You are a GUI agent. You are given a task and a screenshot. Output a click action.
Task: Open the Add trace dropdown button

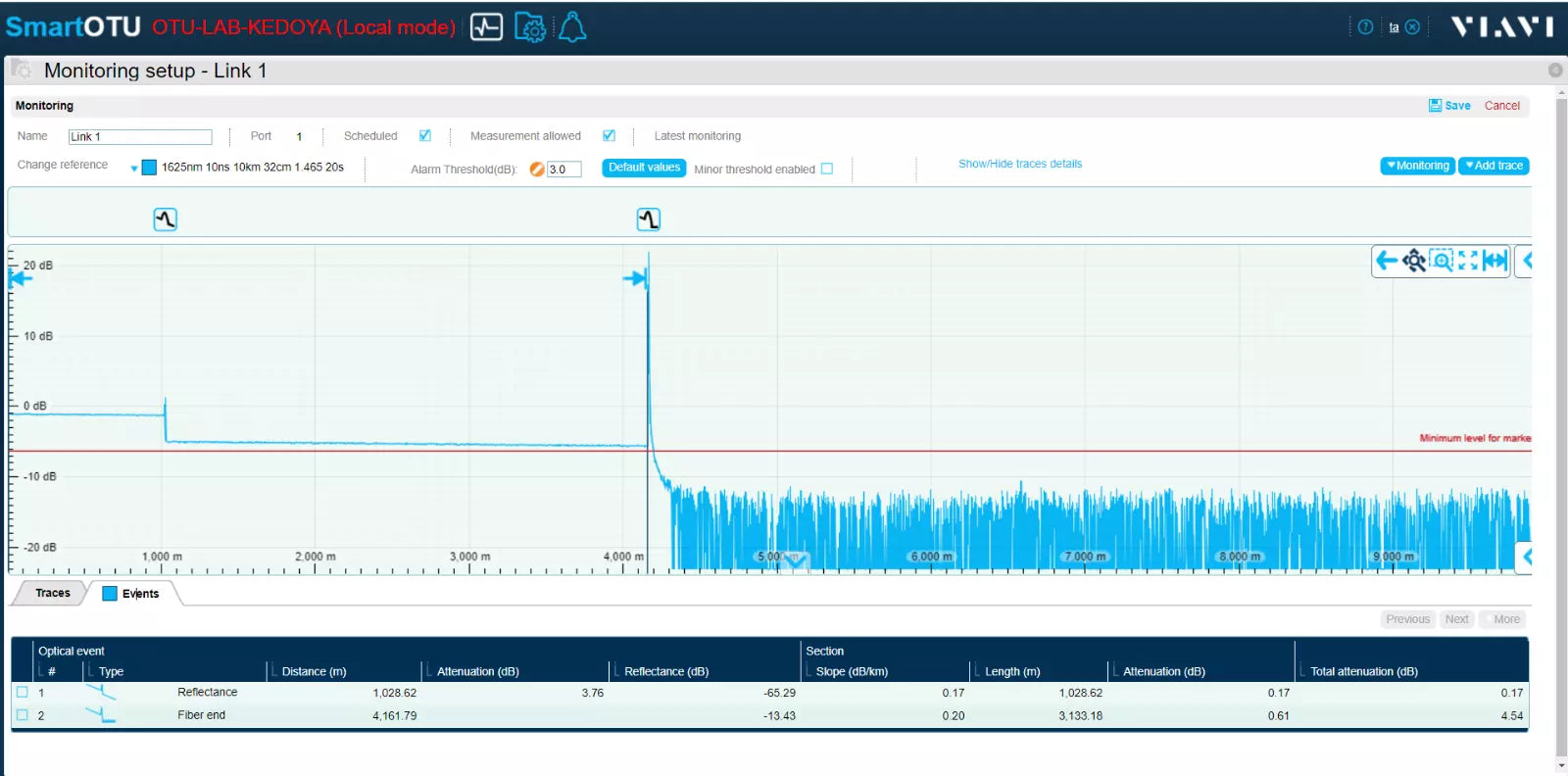pos(1494,166)
